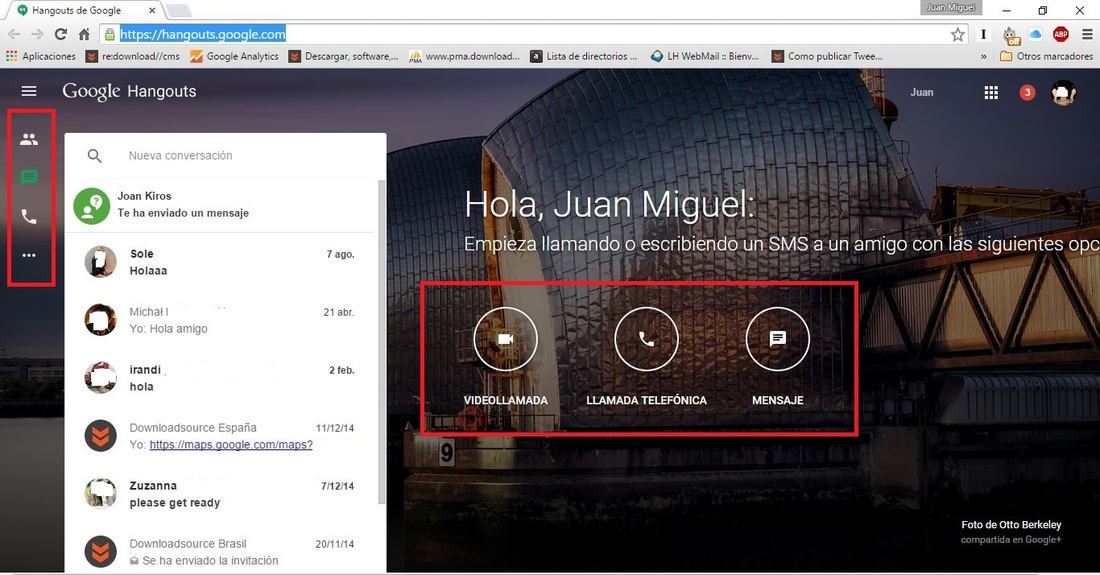Click the browser Forward arrow
This screenshot has width=1100, height=575.
coord(37,34)
